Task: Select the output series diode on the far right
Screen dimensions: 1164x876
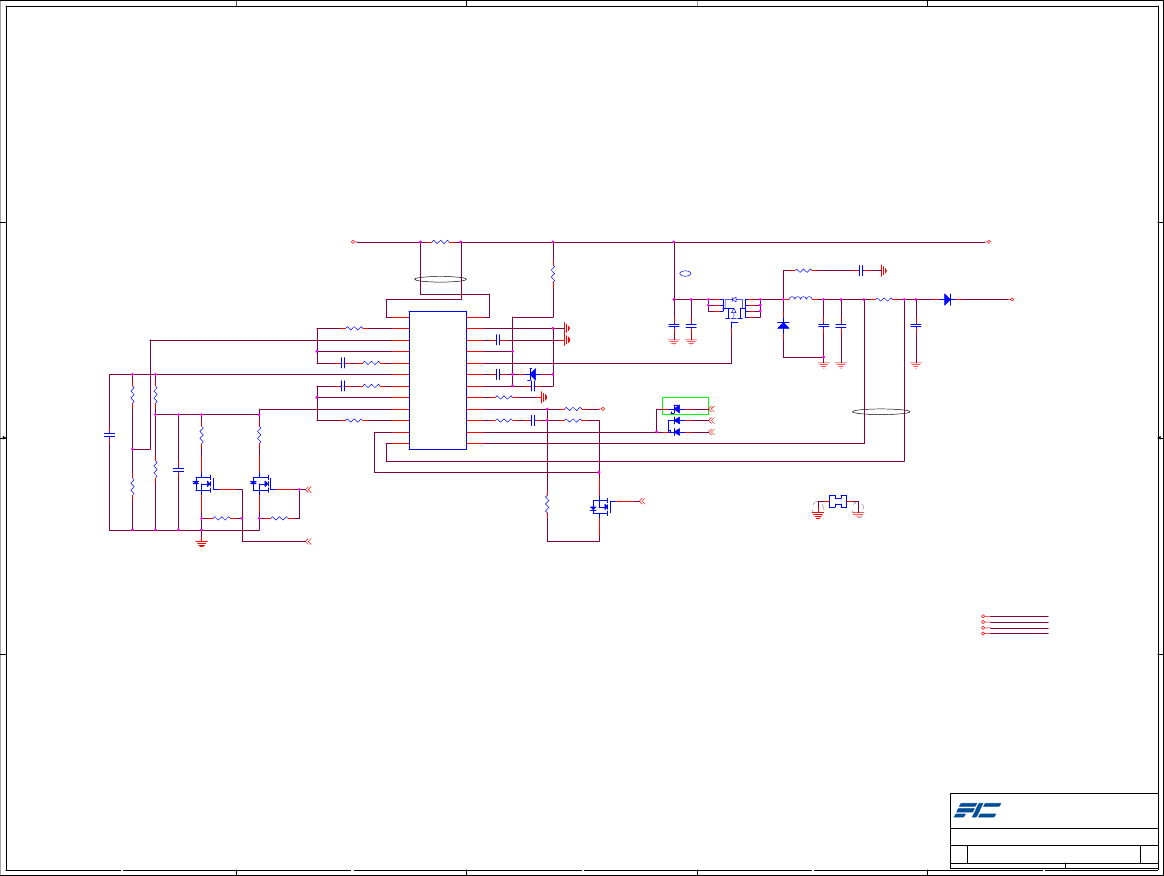Action: pyautogui.click(x=947, y=299)
